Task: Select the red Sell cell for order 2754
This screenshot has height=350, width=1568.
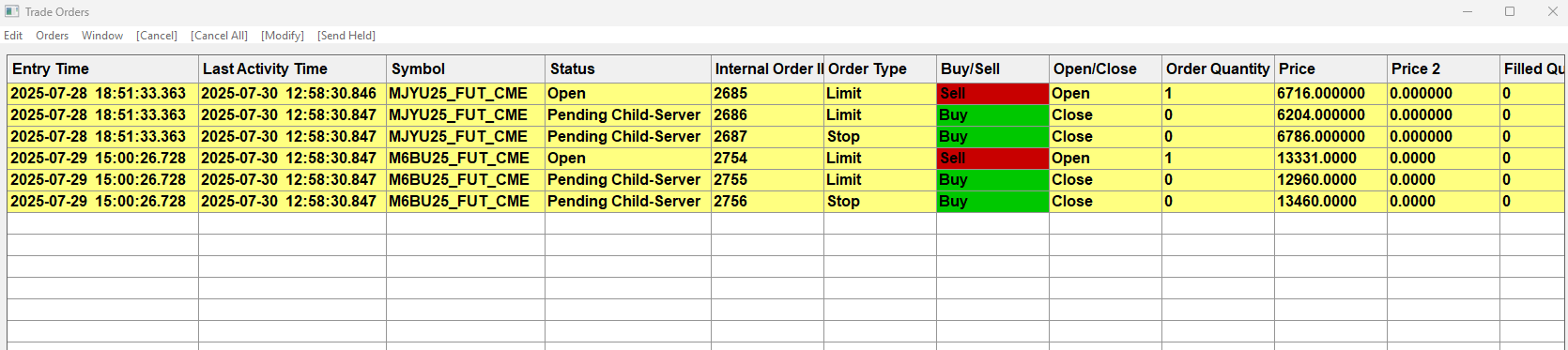Action: (992, 159)
